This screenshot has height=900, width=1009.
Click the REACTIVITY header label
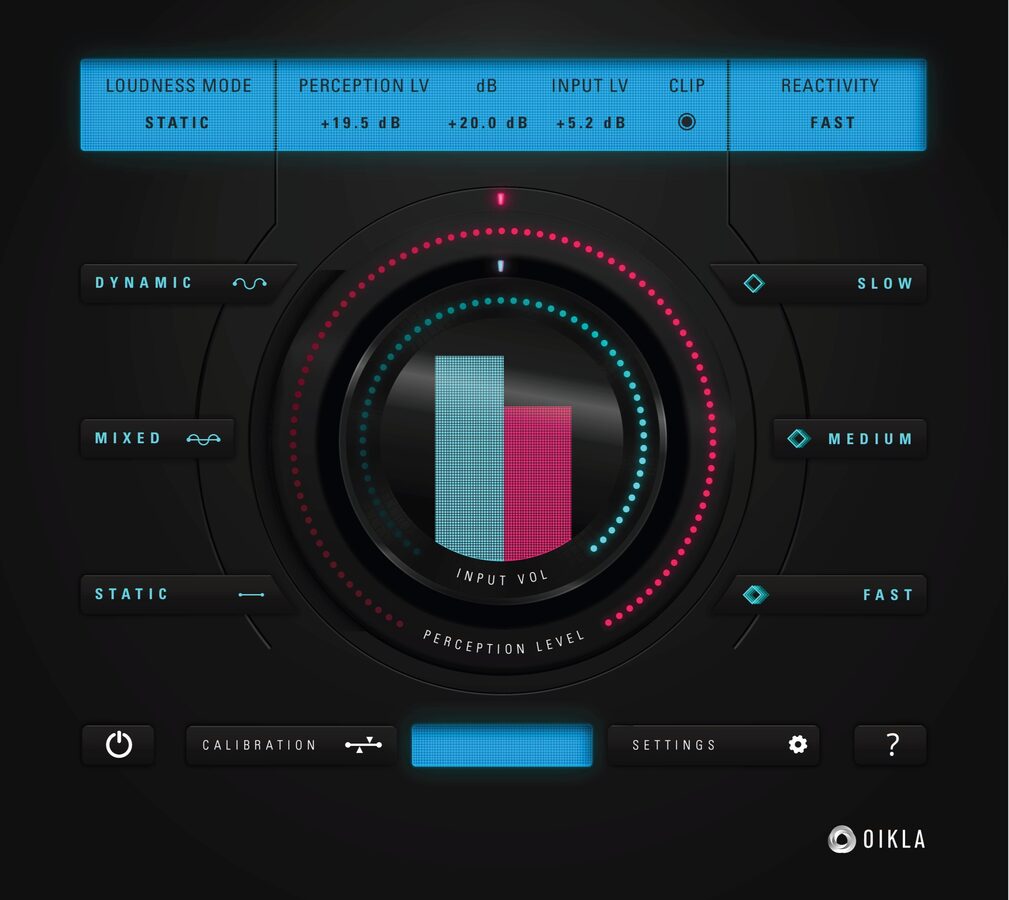(x=829, y=86)
